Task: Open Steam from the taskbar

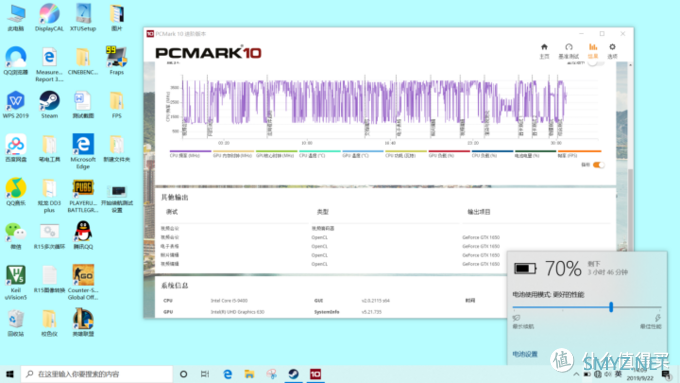Action: coord(294,374)
